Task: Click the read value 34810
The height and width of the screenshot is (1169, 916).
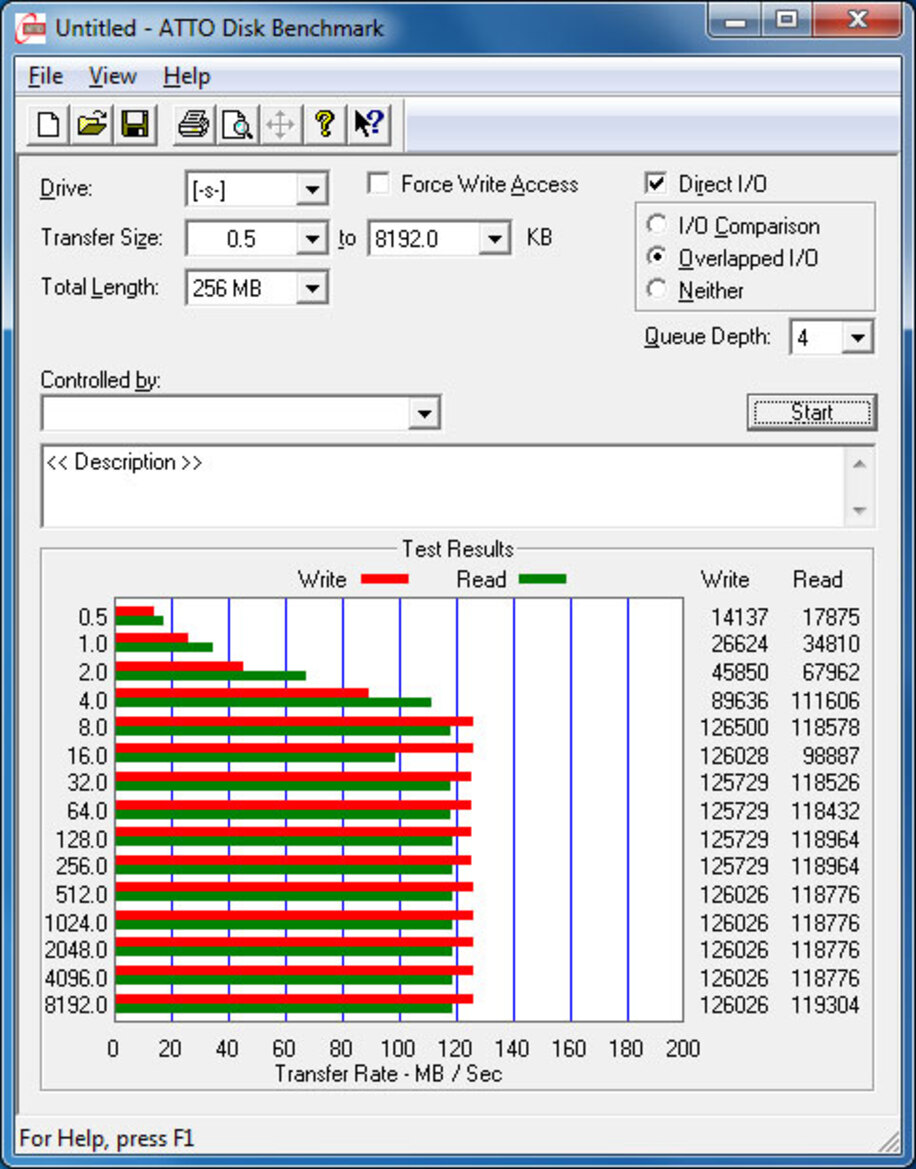Action: [830, 644]
